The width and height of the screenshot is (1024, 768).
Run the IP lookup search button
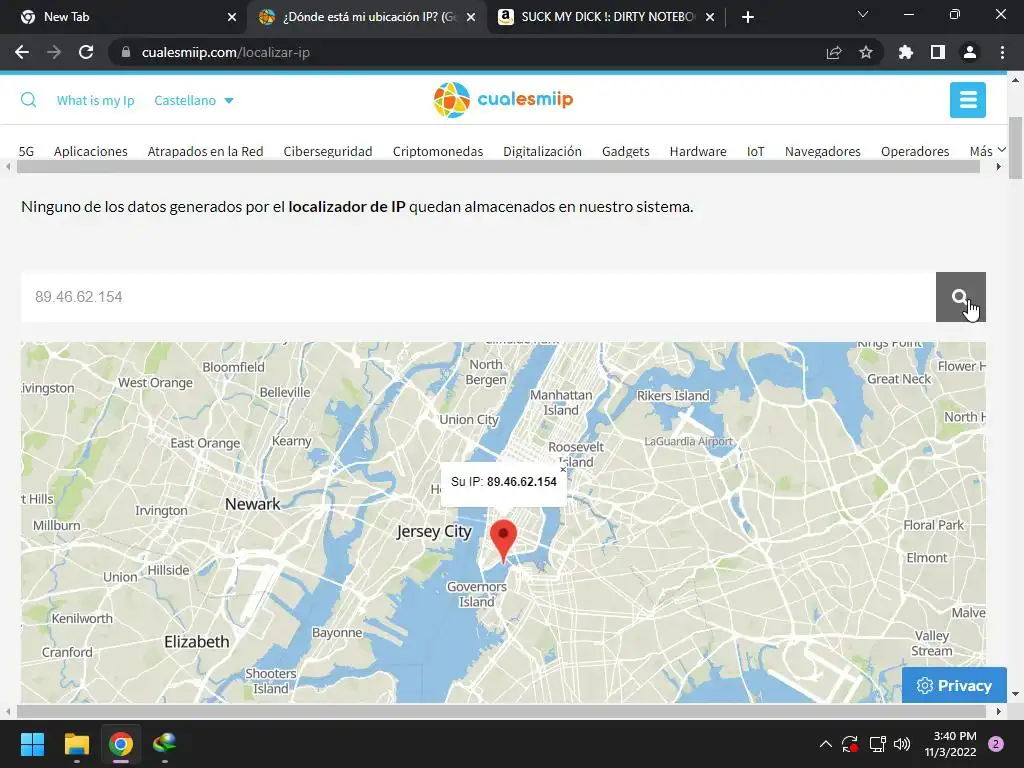tap(961, 297)
